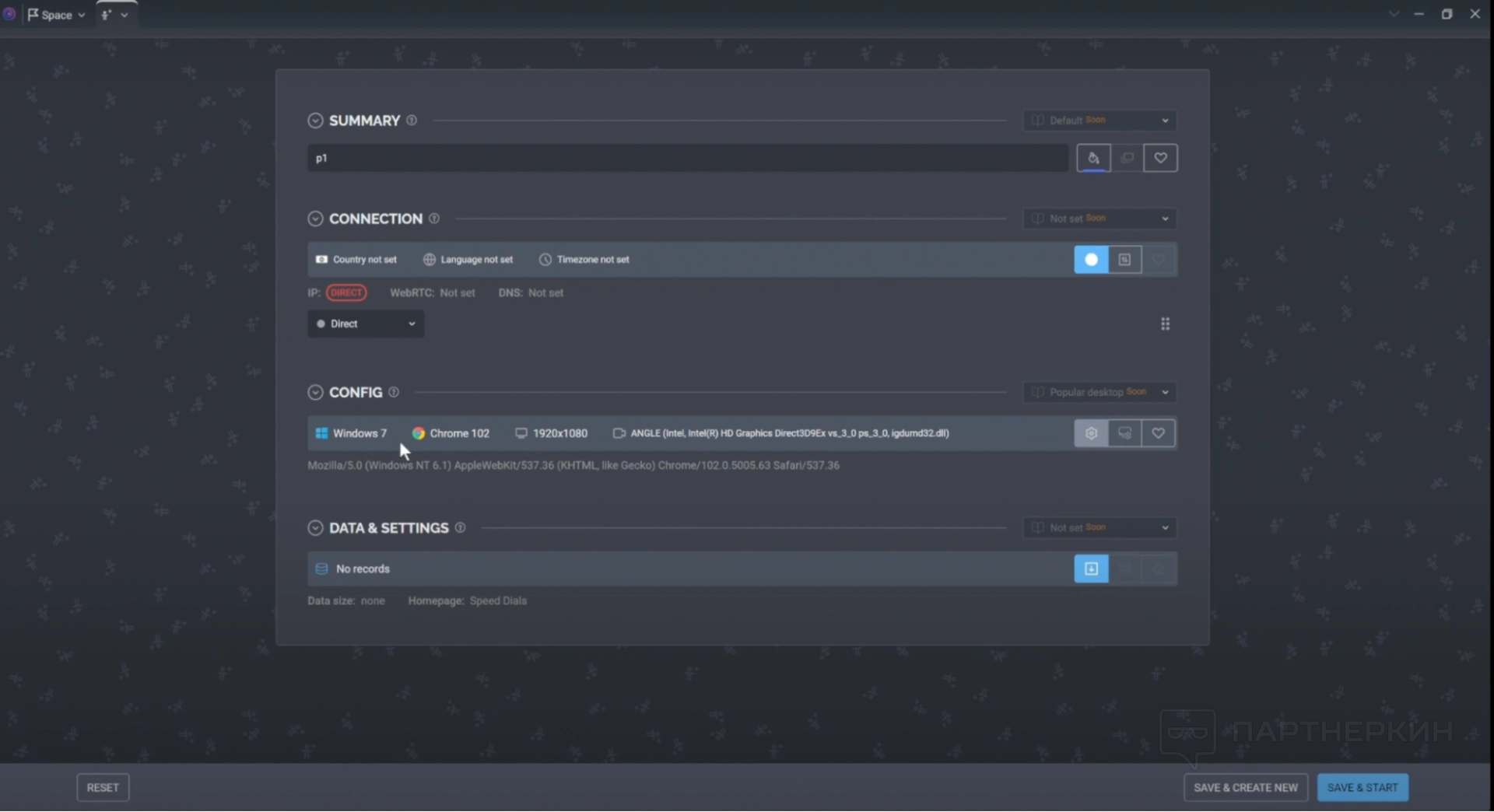This screenshot has width=1494, height=812.
Task: Click the up-down arrows icon in CONNECTION
Action: coord(1124,260)
